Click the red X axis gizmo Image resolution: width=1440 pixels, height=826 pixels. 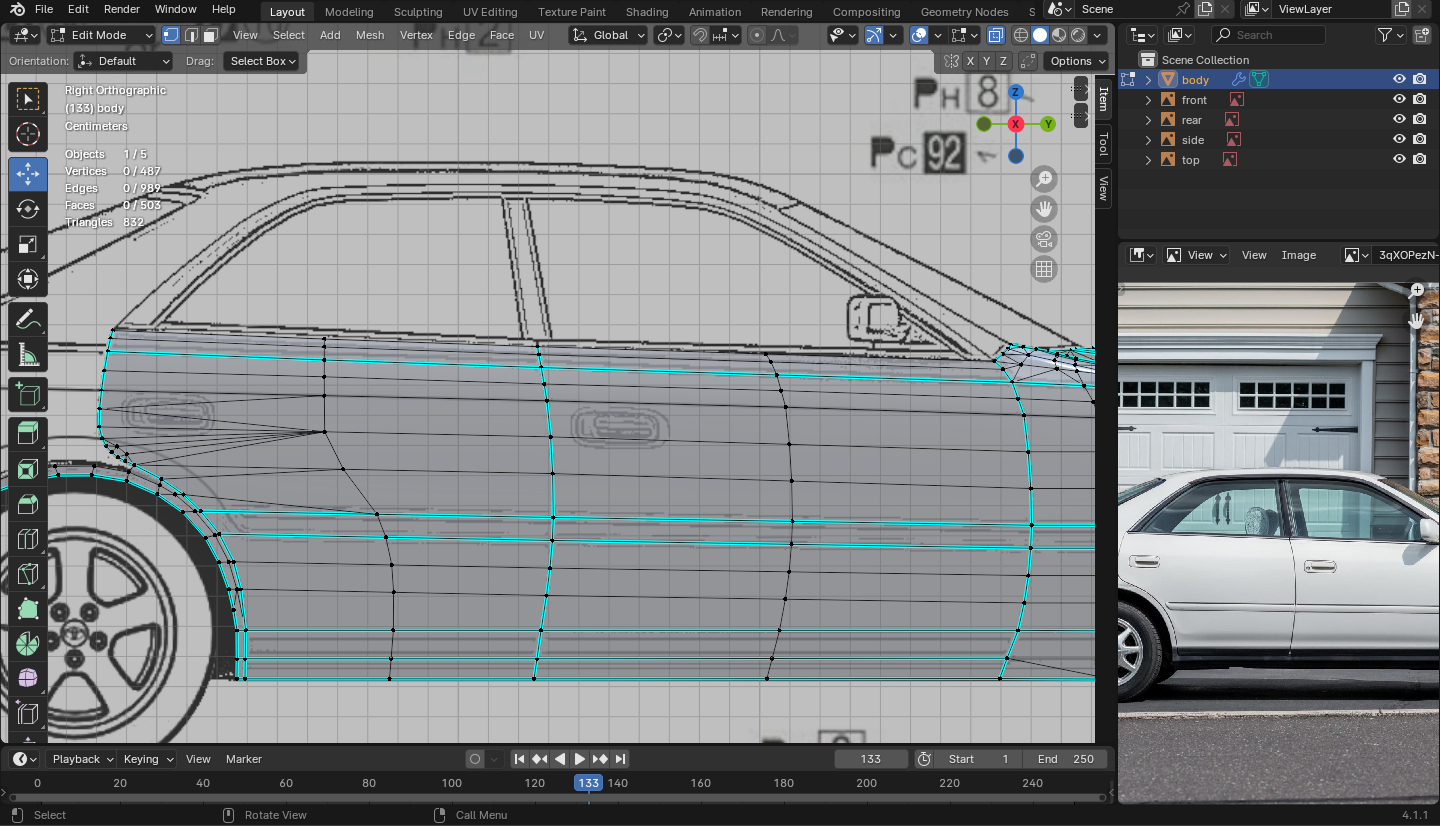click(x=1016, y=124)
